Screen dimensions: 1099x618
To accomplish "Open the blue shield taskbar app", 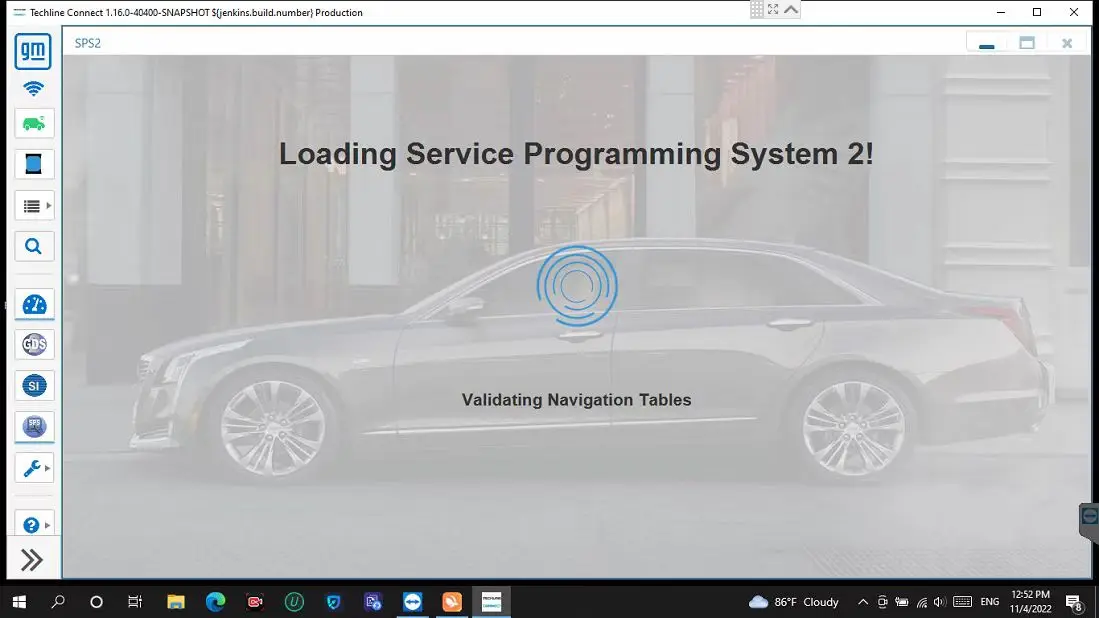I will point(334,602).
